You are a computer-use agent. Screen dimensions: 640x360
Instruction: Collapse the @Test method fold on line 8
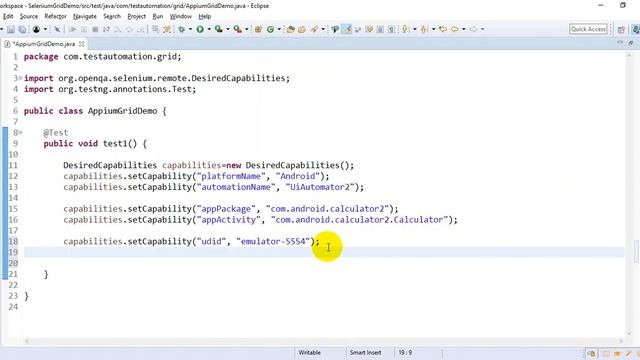pos(20,132)
